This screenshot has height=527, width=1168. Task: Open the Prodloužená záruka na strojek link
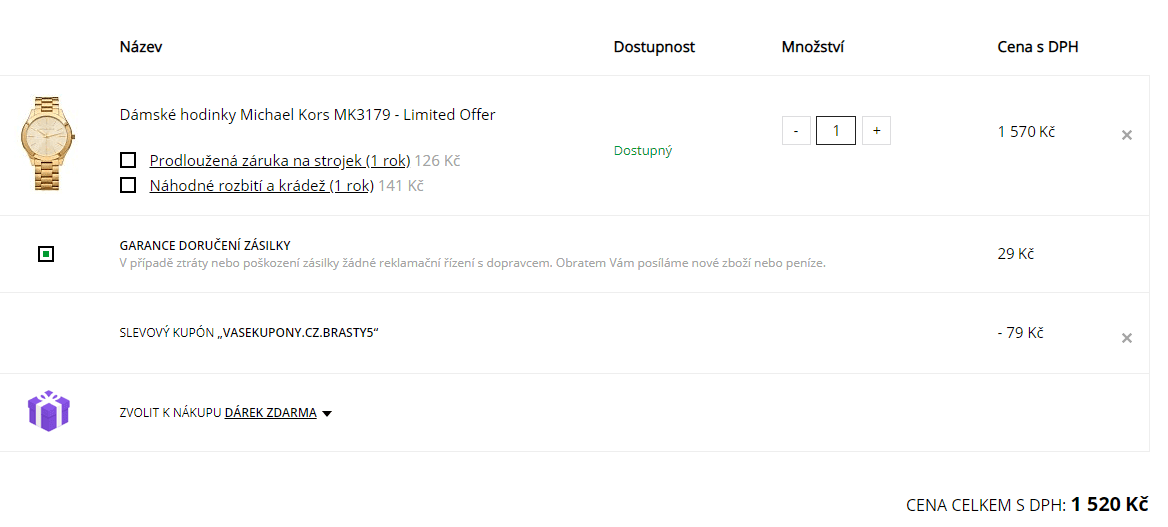[x=279, y=160]
